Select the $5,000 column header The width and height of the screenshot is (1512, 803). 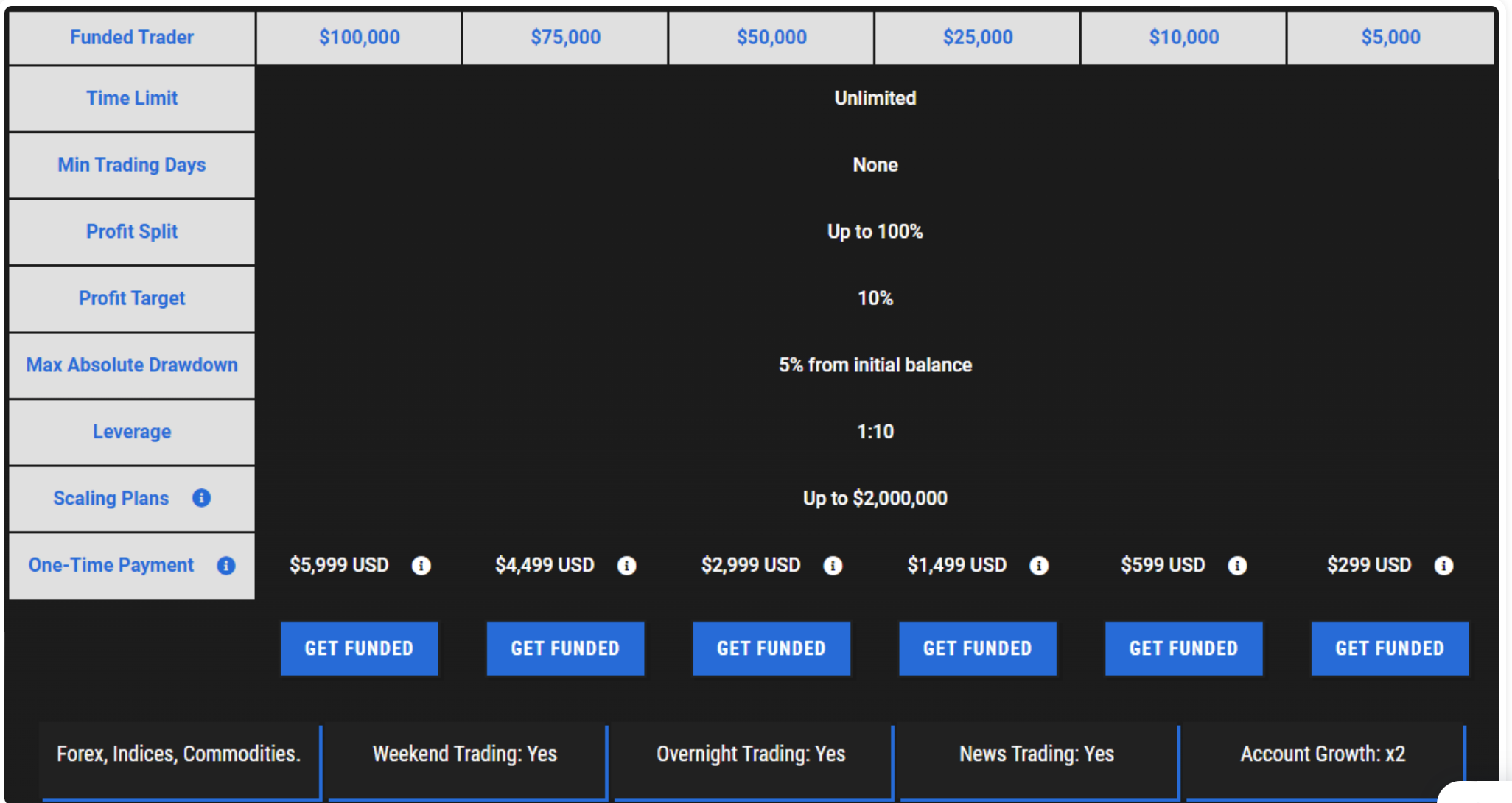(x=1390, y=37)
